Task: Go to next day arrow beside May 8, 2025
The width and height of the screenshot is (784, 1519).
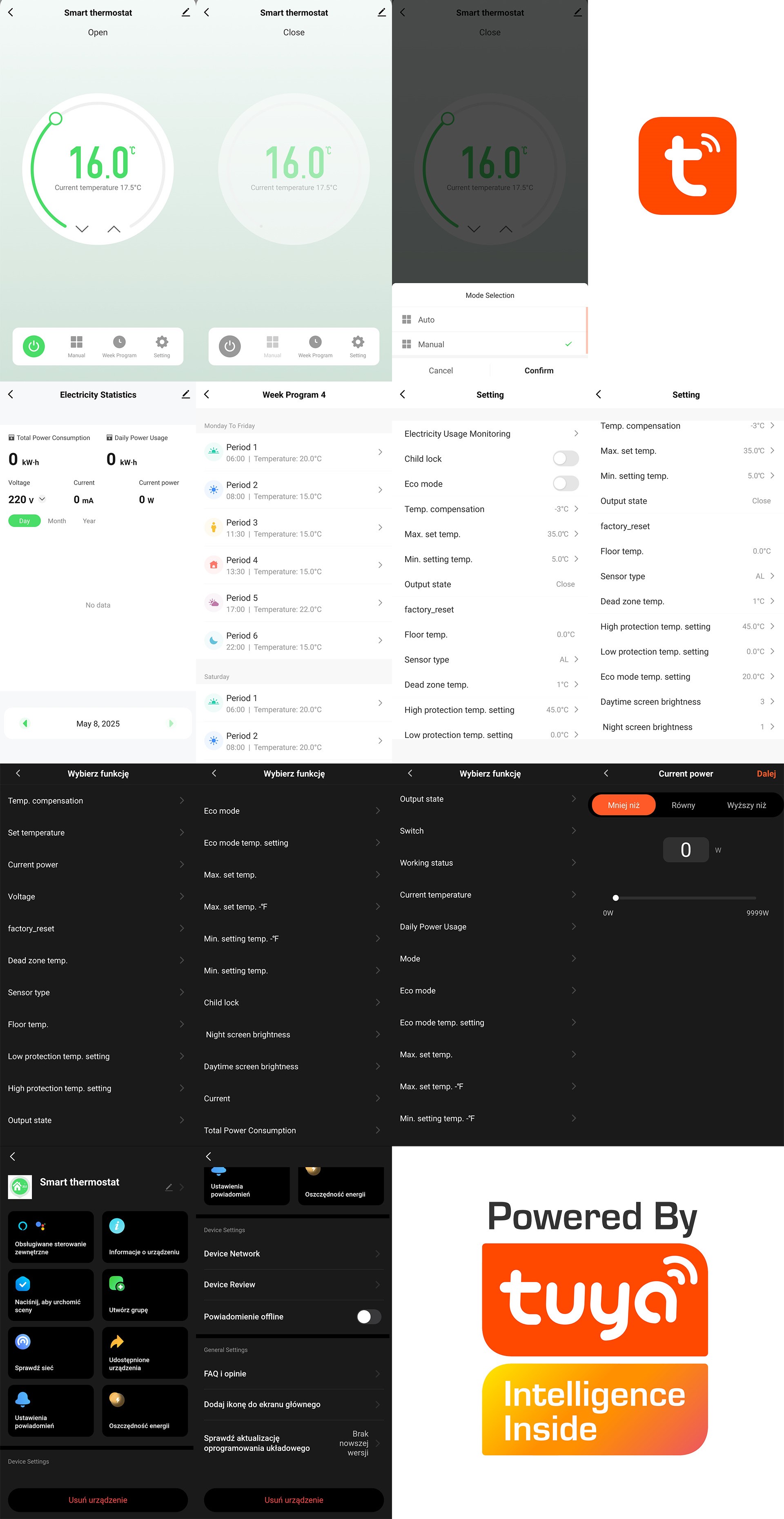Action: [x=171, y=723]
